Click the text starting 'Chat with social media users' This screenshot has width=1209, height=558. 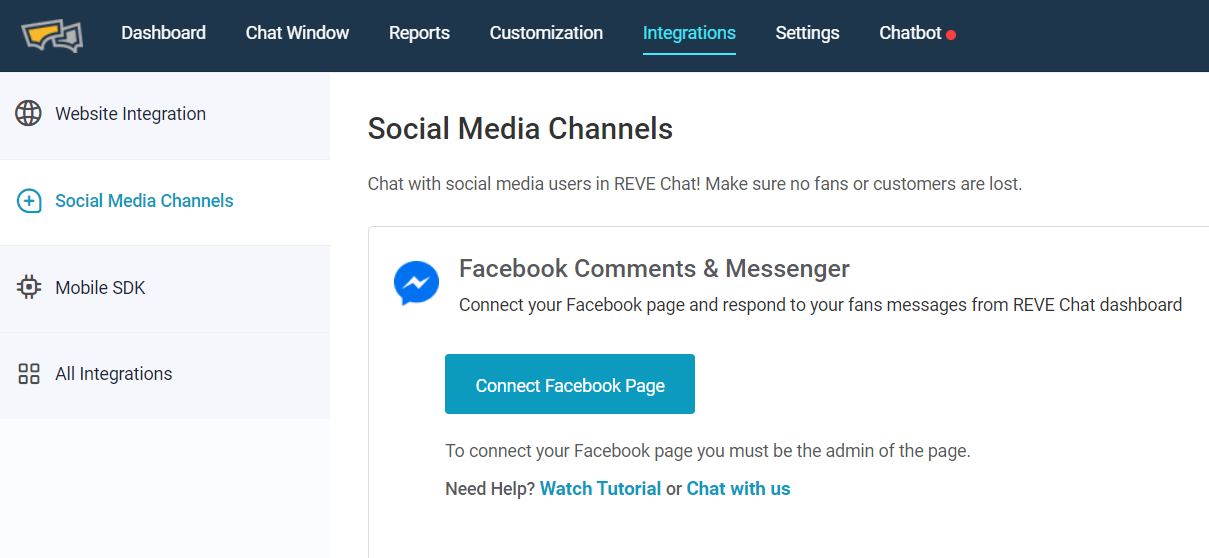[x=695, y=184]
